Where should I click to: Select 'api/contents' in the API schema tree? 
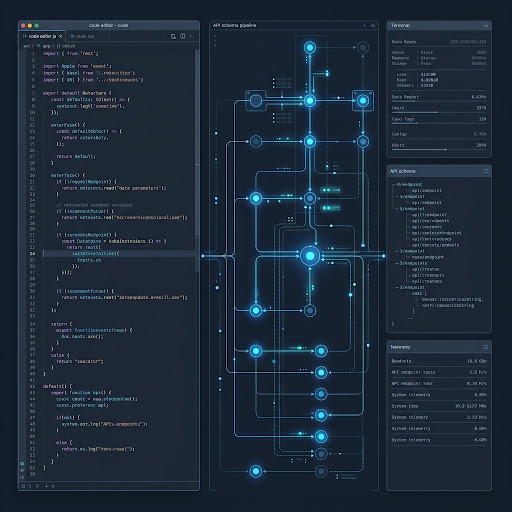click(x=426, y=227)
